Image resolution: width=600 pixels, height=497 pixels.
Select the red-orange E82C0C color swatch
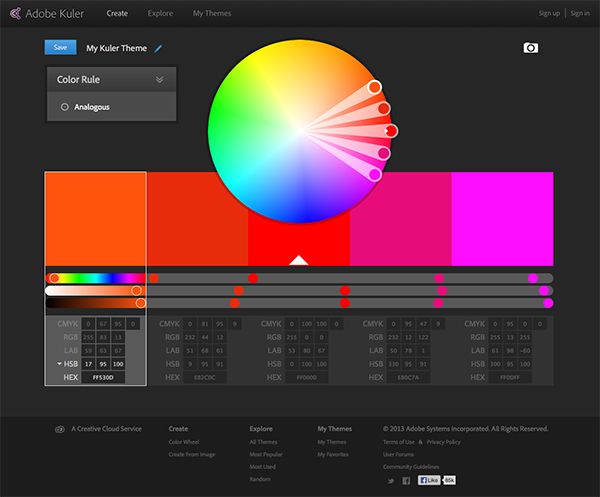[197, 219]
